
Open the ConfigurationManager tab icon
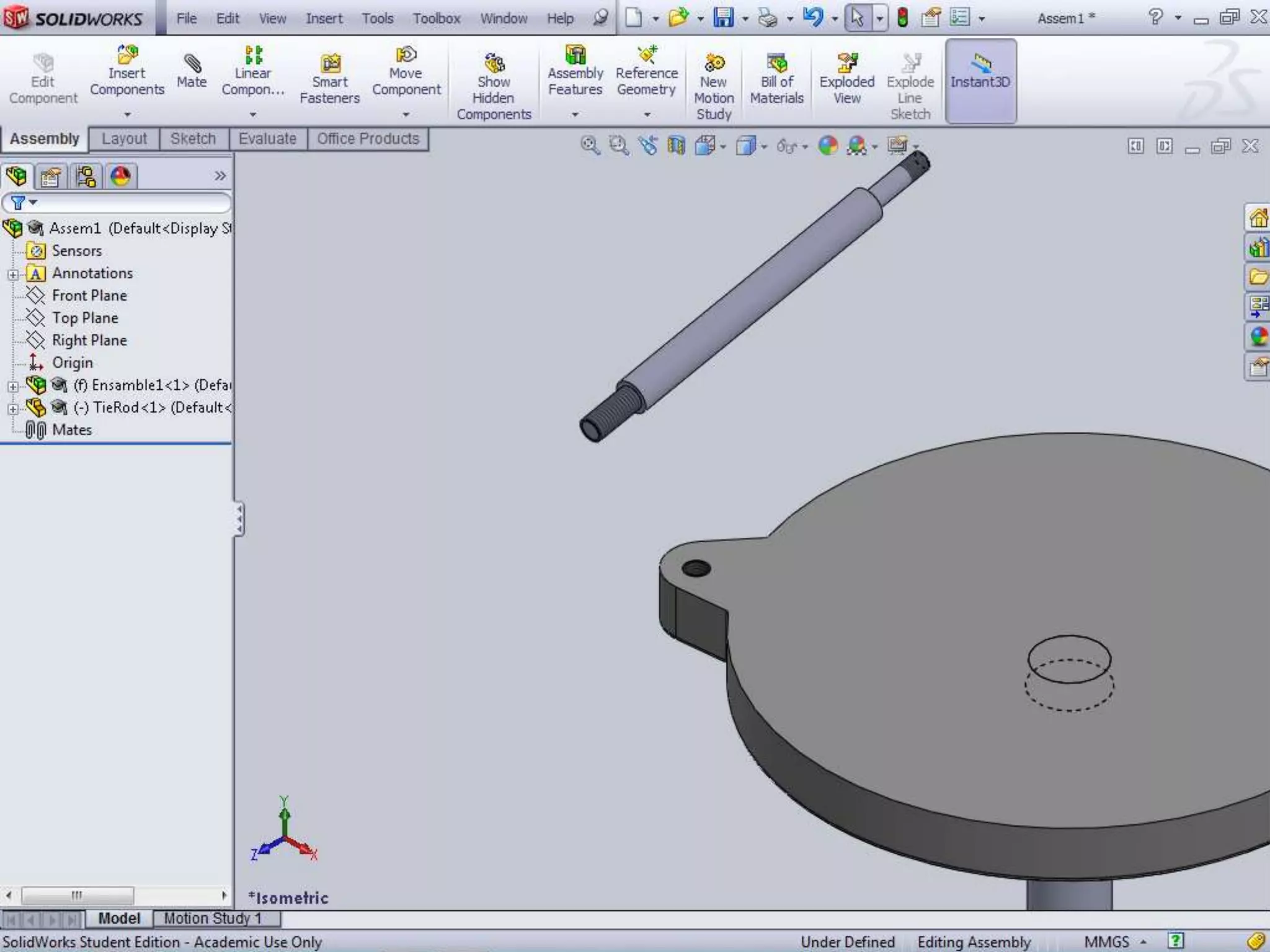tap(86, 177)
